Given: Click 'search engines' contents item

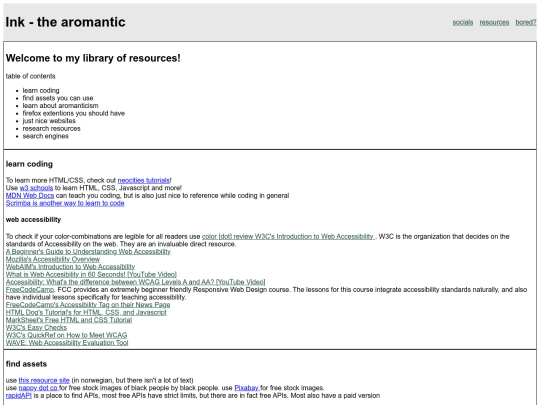Looking at the screenshot, I should coord(45,136).
